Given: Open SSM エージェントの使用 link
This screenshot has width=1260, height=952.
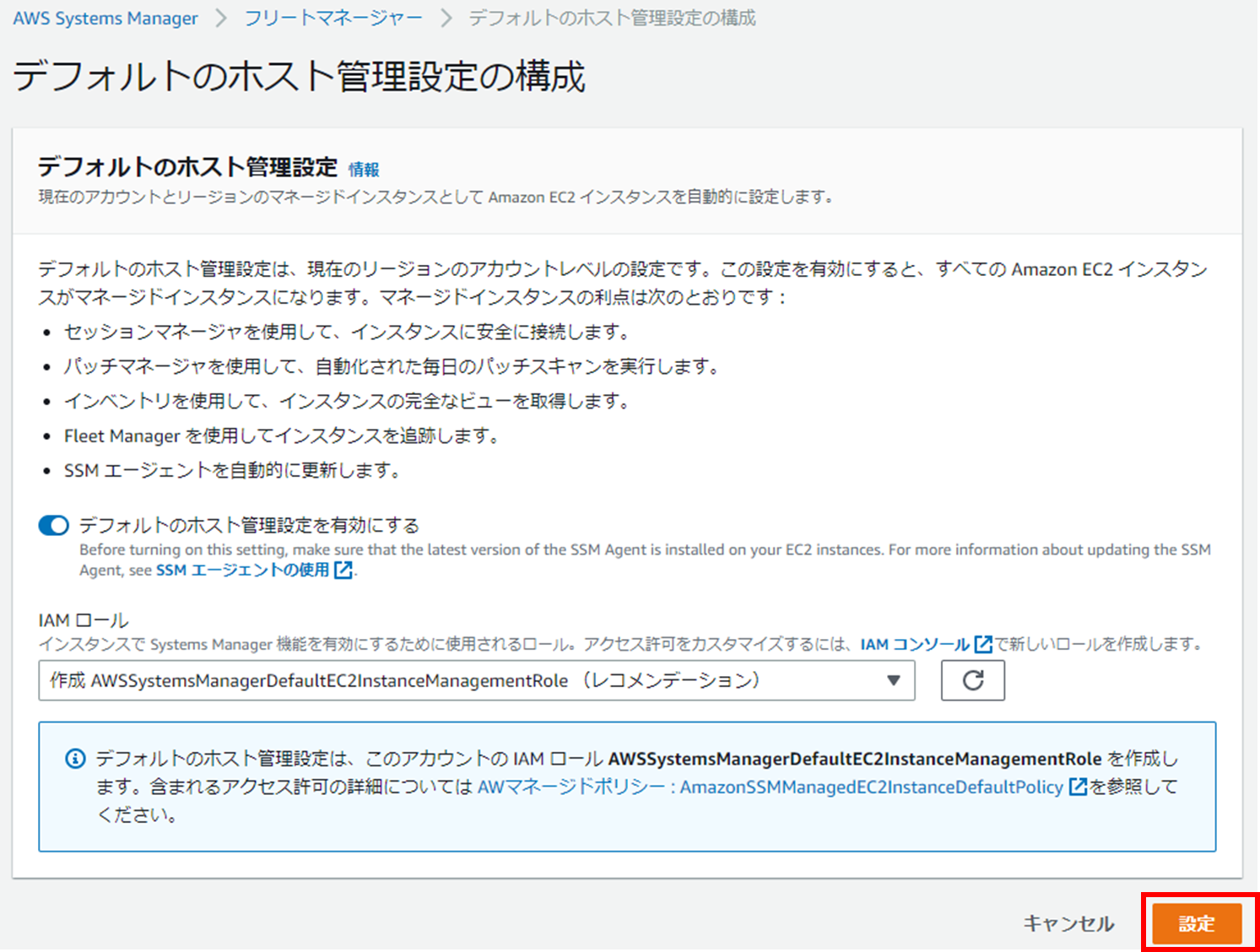Looking at the screenshot, I should point(243,571).
